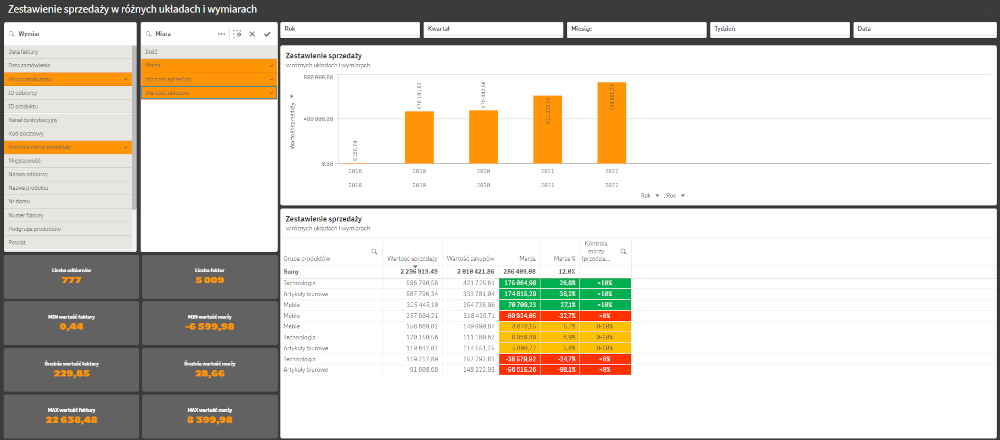Click red Marża % cell -32,7%
This screenshot has height=440, width=1000.
pos(560,315)
